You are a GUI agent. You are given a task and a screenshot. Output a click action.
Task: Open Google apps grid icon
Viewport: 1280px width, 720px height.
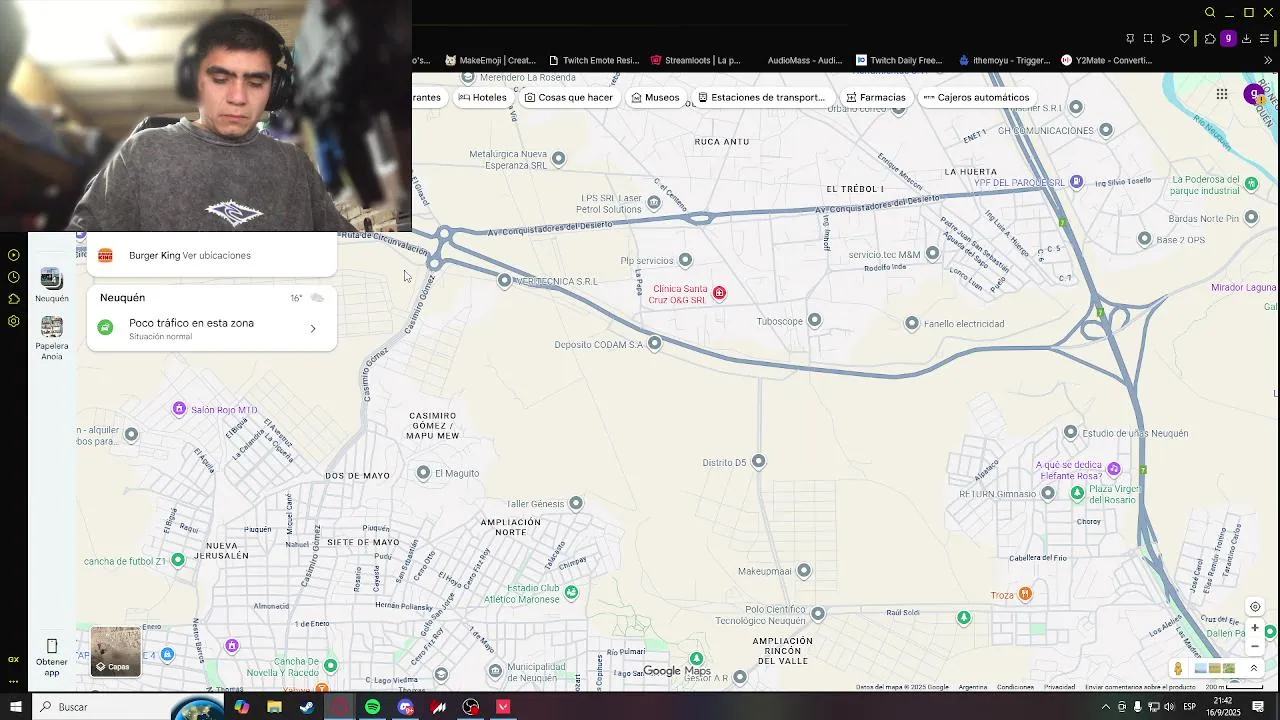1222,94
